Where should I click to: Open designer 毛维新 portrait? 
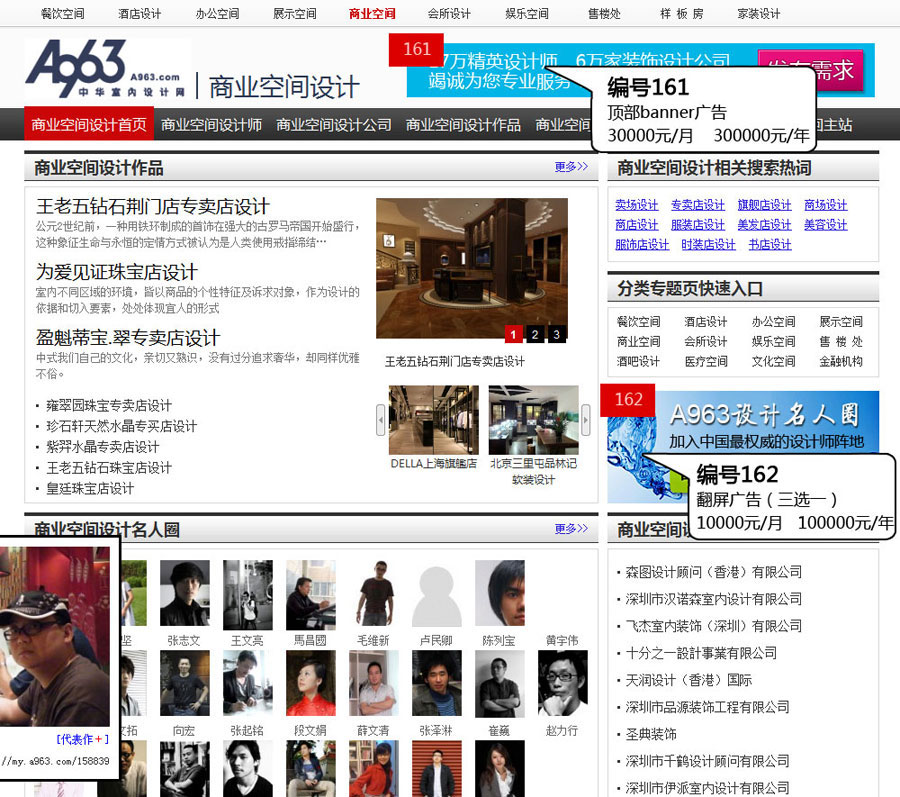[374, 593]
